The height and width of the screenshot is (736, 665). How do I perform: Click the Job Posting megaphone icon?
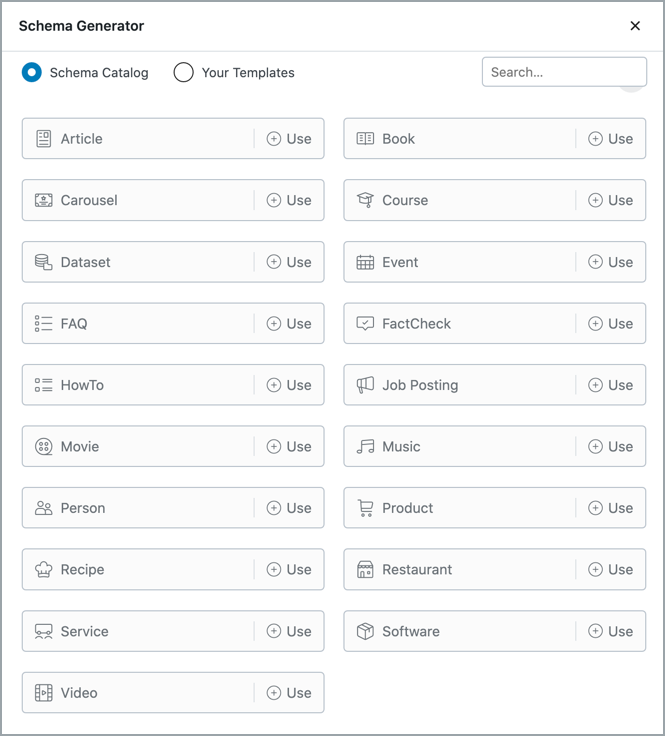pos(365,385)
